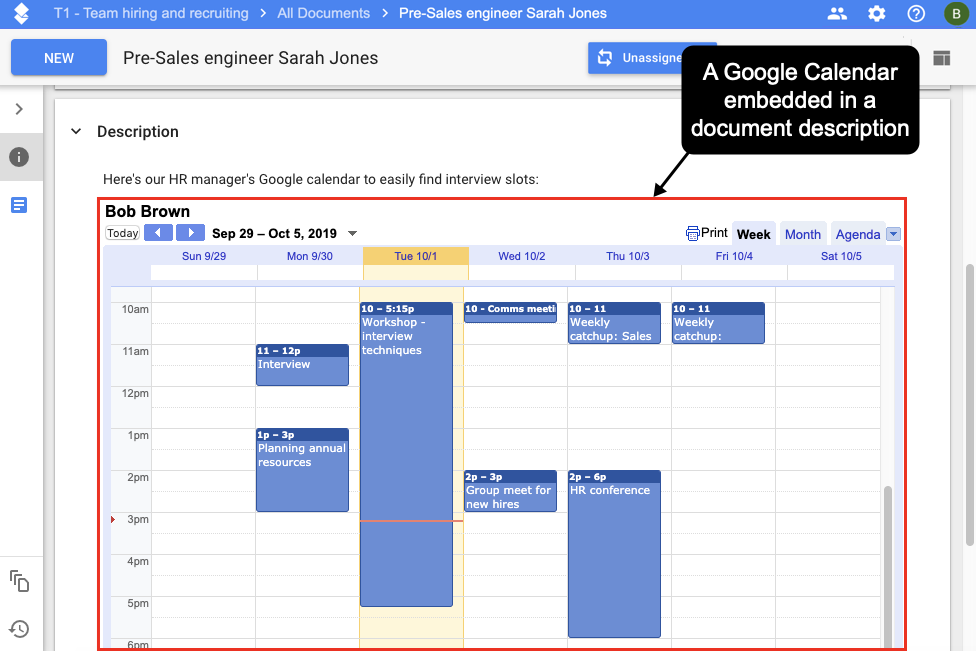Viewport: 976px width, 651px height.
Task: Click the Description section heading
Action: click(x=138, y=131)
